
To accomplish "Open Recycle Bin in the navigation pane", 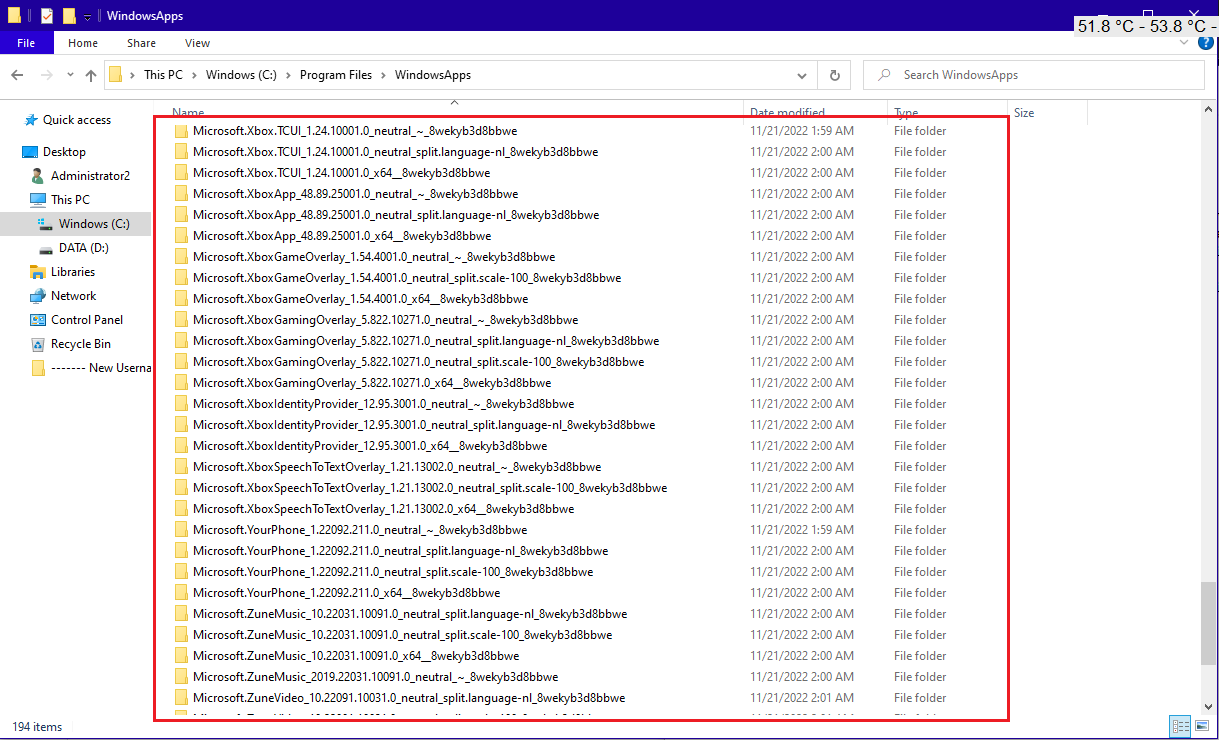I will [x=80, y=344].
